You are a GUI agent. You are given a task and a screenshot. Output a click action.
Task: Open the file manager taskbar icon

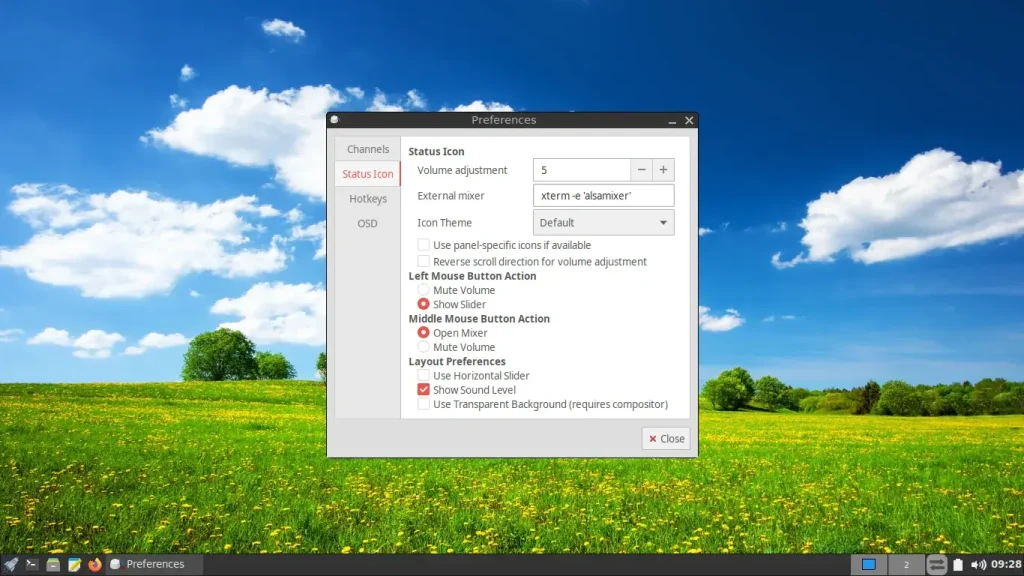pos(53,564)
